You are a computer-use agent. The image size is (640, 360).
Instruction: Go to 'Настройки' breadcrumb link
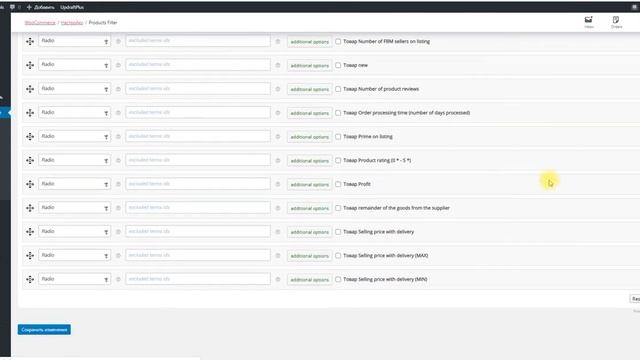(x=72, y=22)
